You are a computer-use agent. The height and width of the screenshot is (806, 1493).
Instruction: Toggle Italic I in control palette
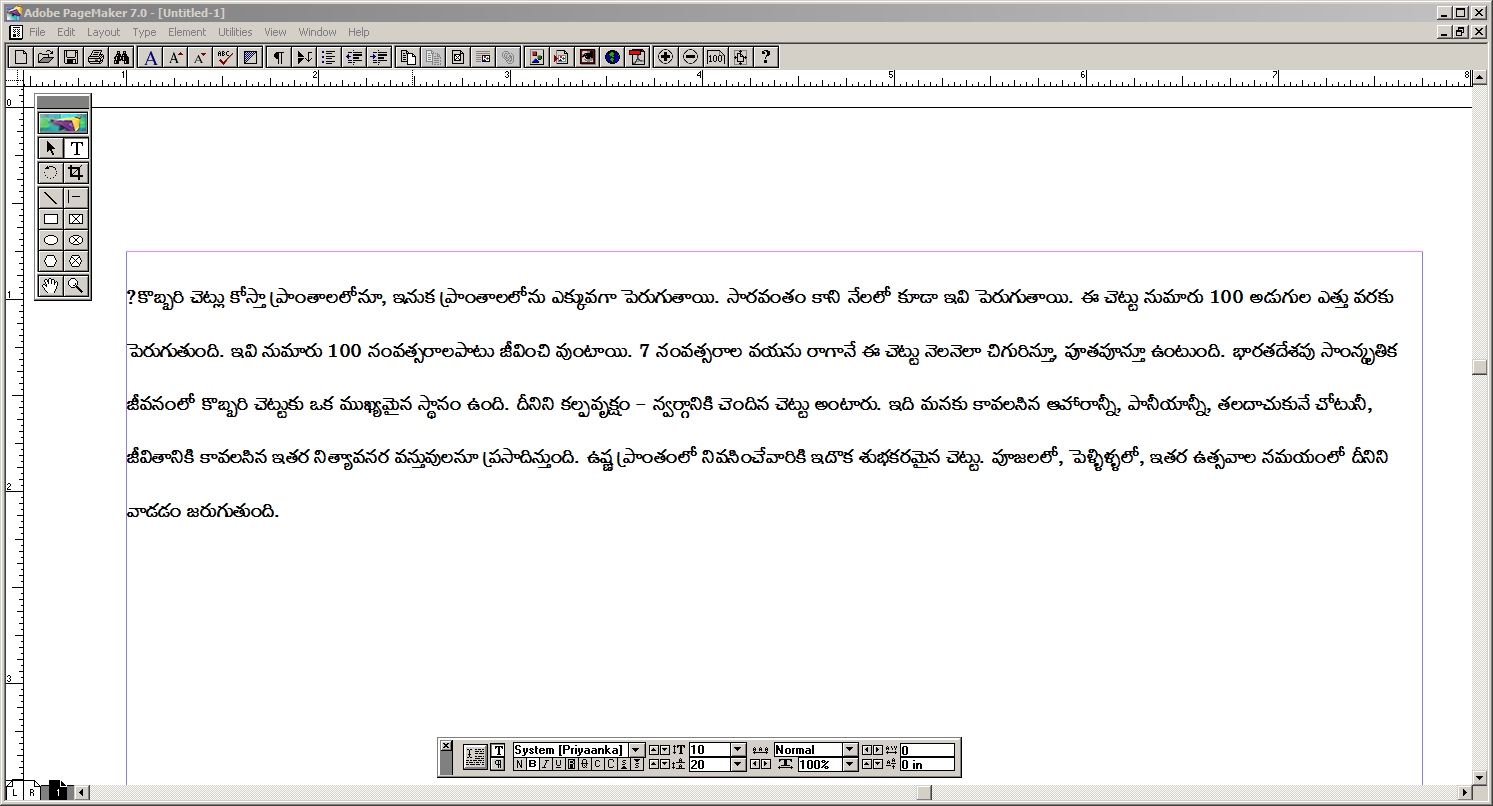point(545,764)
